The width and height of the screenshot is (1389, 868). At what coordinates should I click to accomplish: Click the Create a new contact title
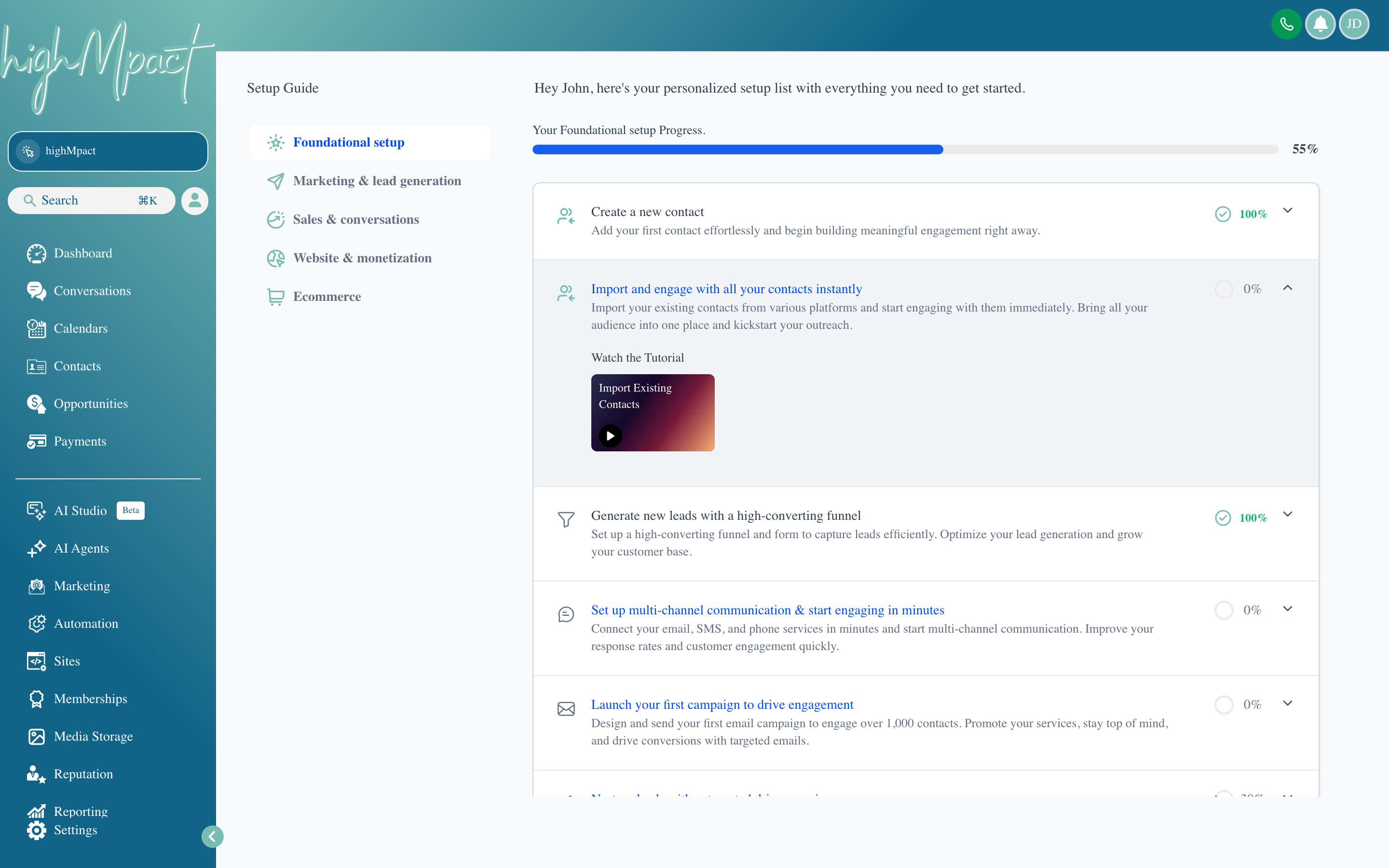click(647, 212)
